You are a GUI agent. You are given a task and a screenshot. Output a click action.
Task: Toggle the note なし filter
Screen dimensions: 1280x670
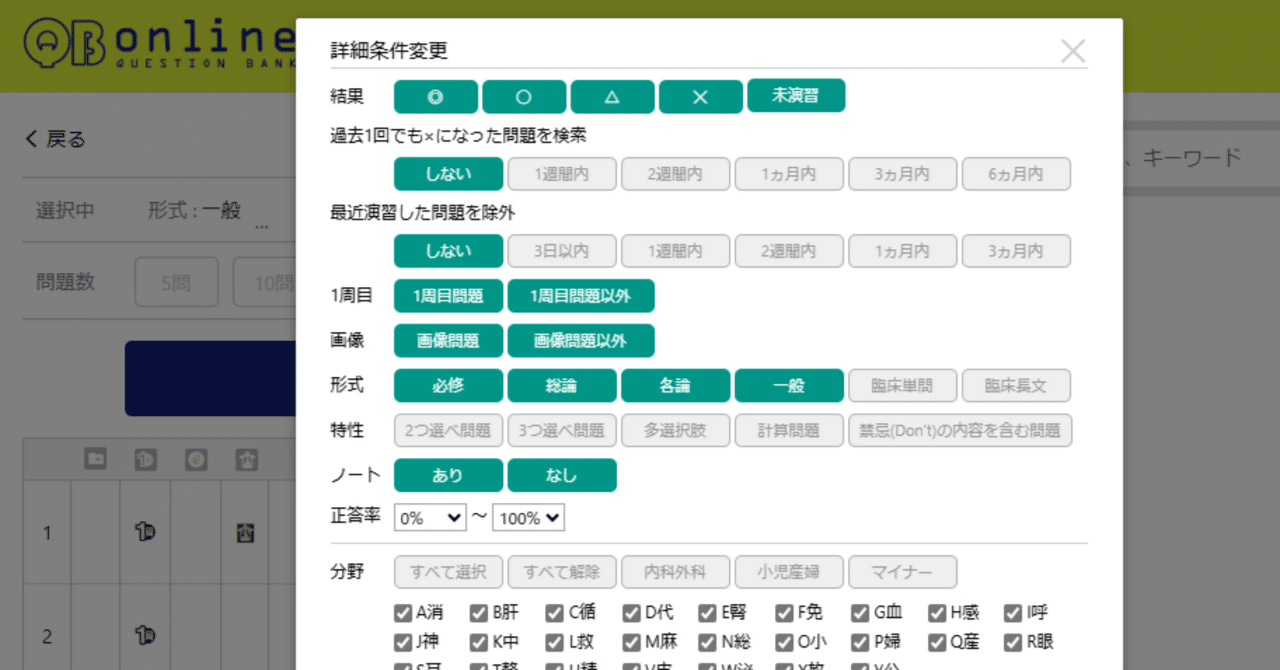[561, 476]
